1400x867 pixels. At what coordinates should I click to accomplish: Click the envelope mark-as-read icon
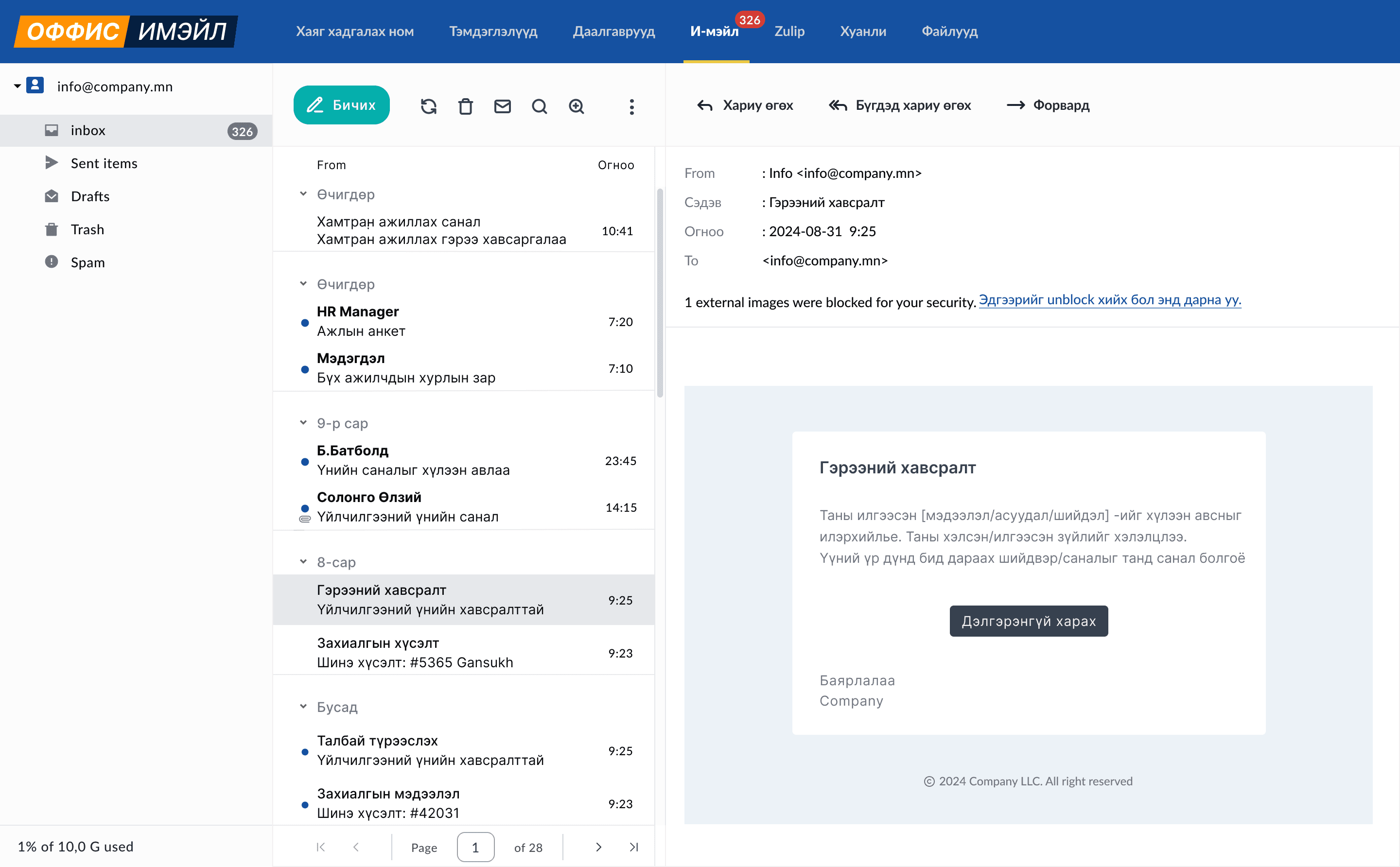pos(503,106)
